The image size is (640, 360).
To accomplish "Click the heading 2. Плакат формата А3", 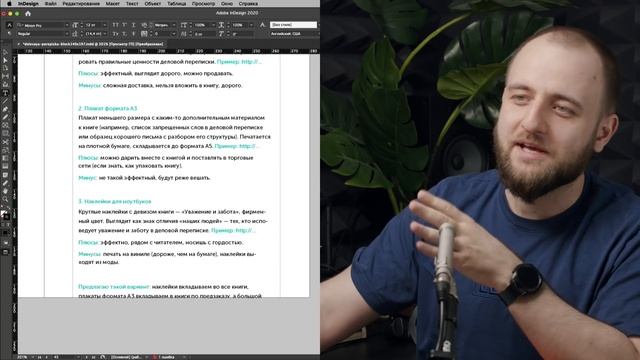I will (108, 109).
